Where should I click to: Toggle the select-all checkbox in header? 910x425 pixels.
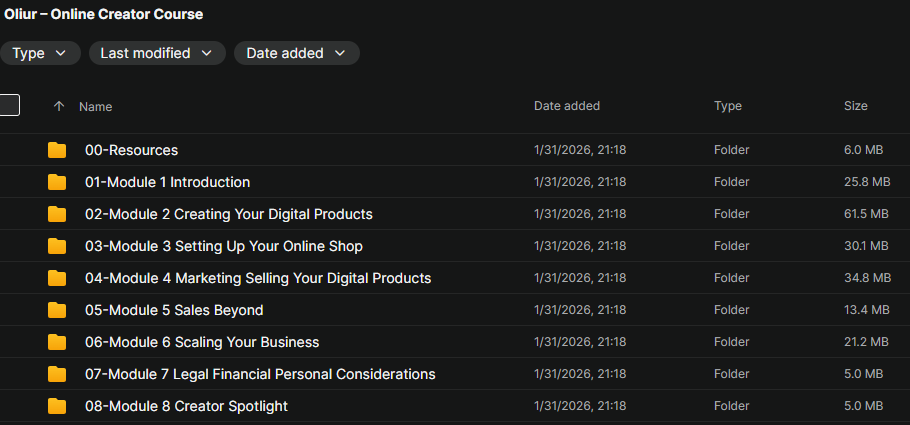(9, 105)
